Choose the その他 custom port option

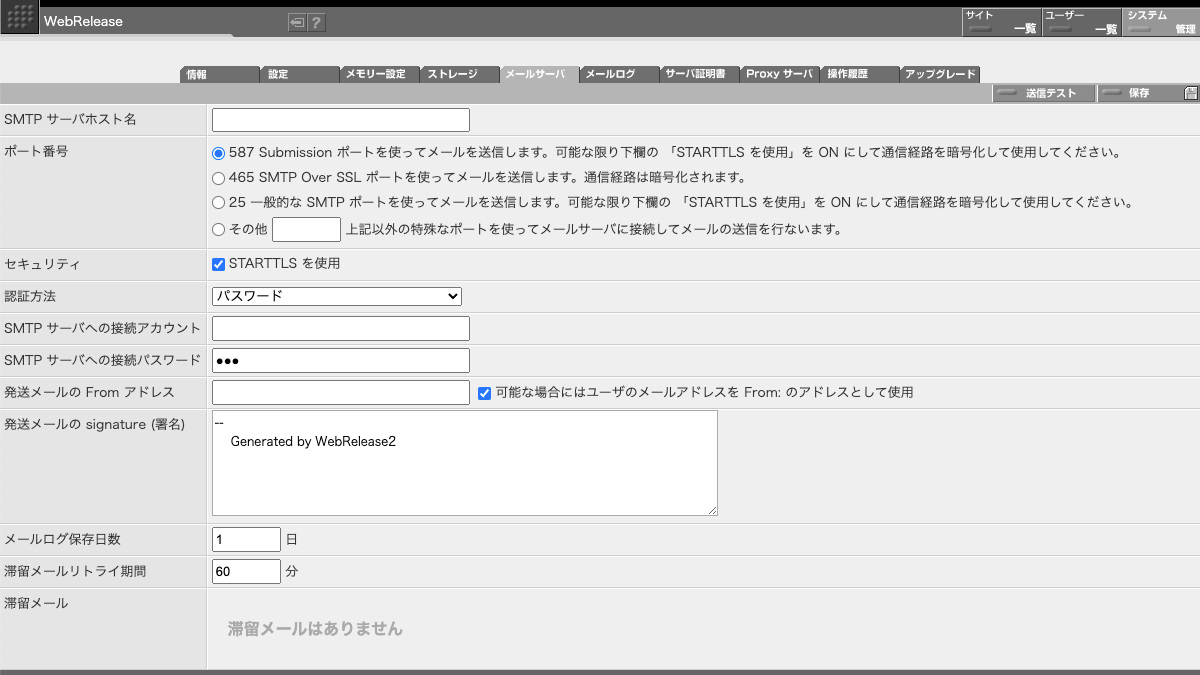(217, 229)
